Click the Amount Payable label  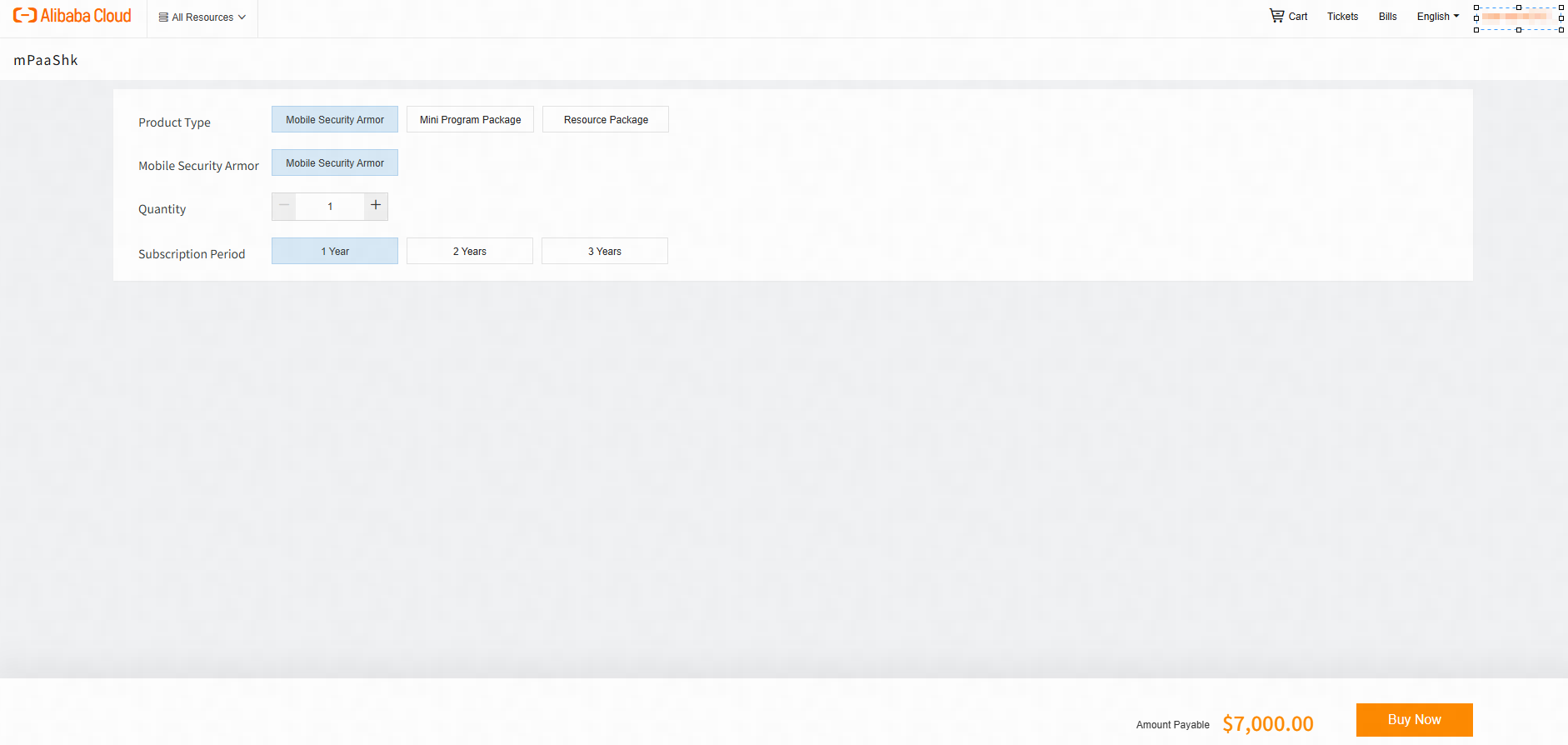[1172, 725]
